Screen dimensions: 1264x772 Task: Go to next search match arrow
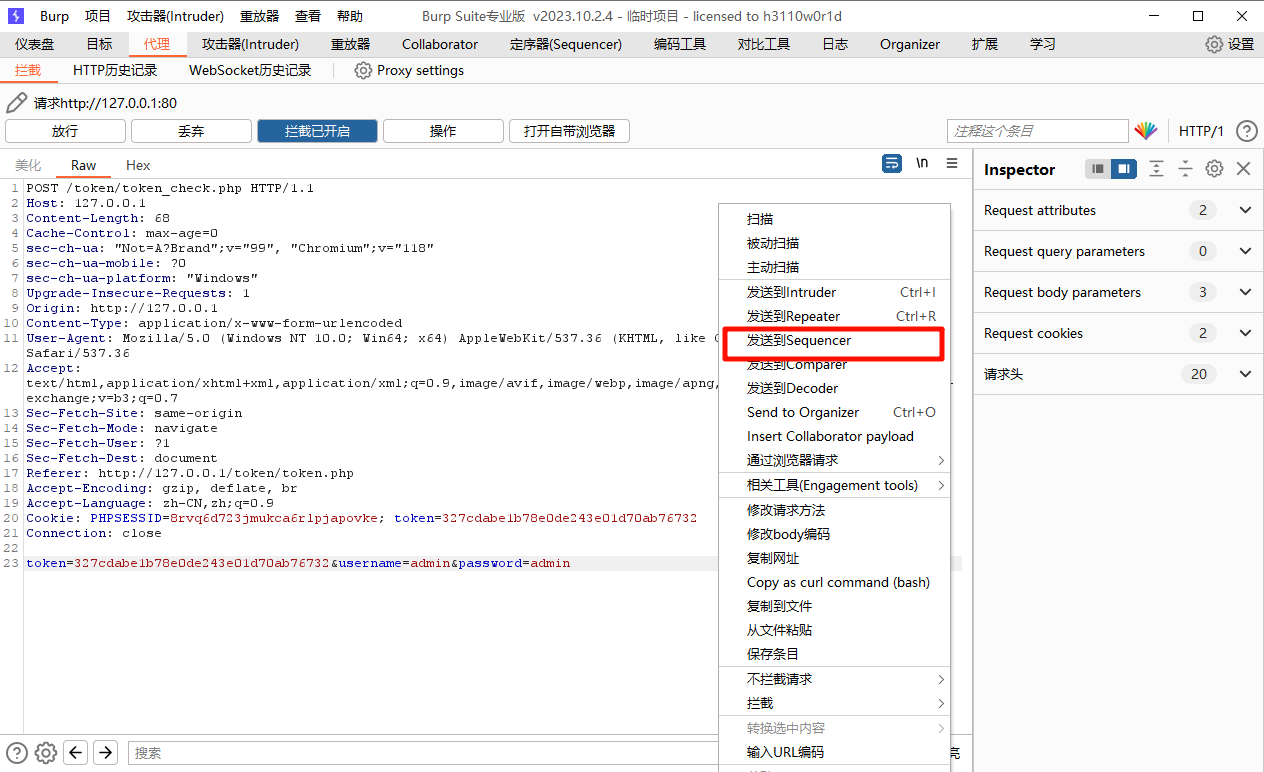click(106, 753)
